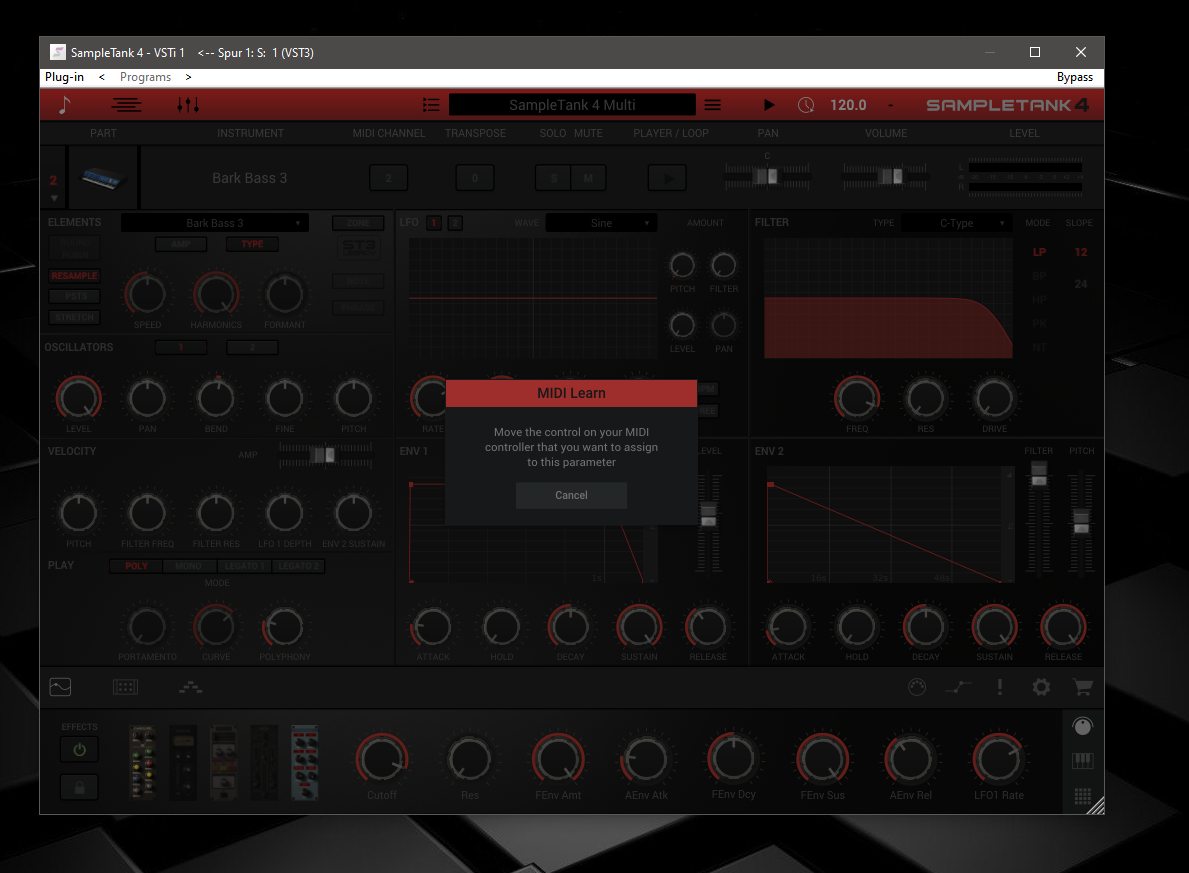Adjust the part Pan slider
The image size is (1189, 873).
(767, 176)
